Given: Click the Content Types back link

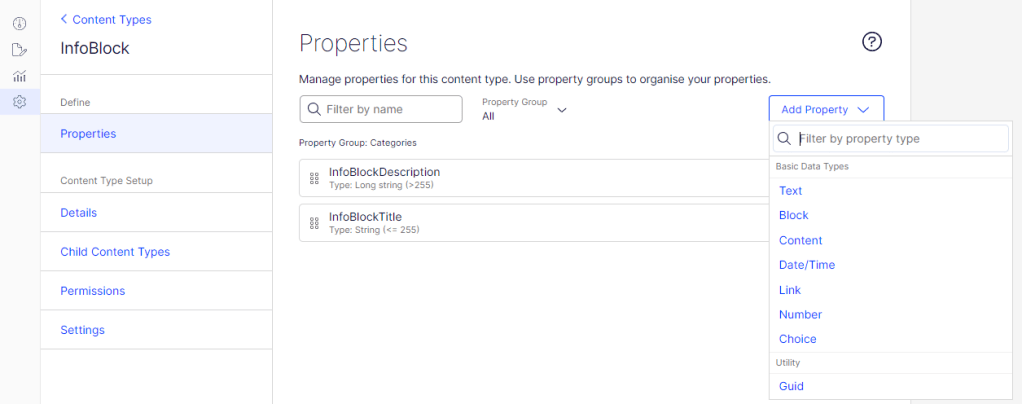Looking at the screenshot, I should (112, 19).
